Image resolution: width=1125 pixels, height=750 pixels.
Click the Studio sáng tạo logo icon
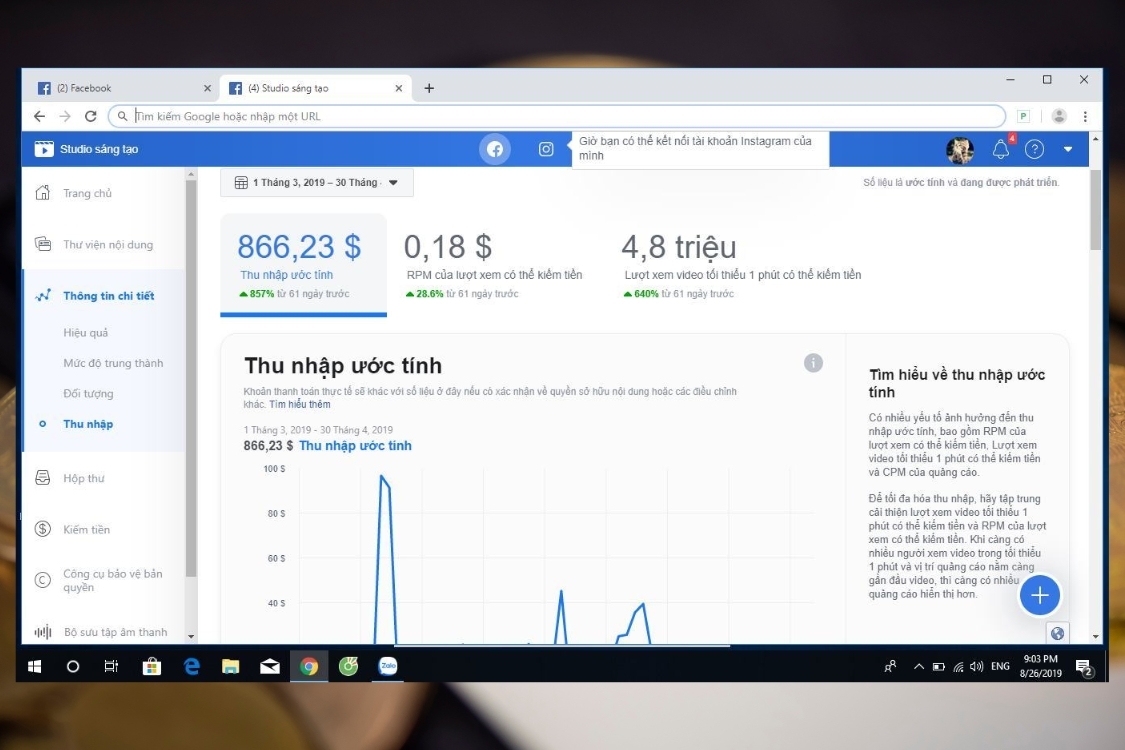pyautogui.click(x=44, y=149)
